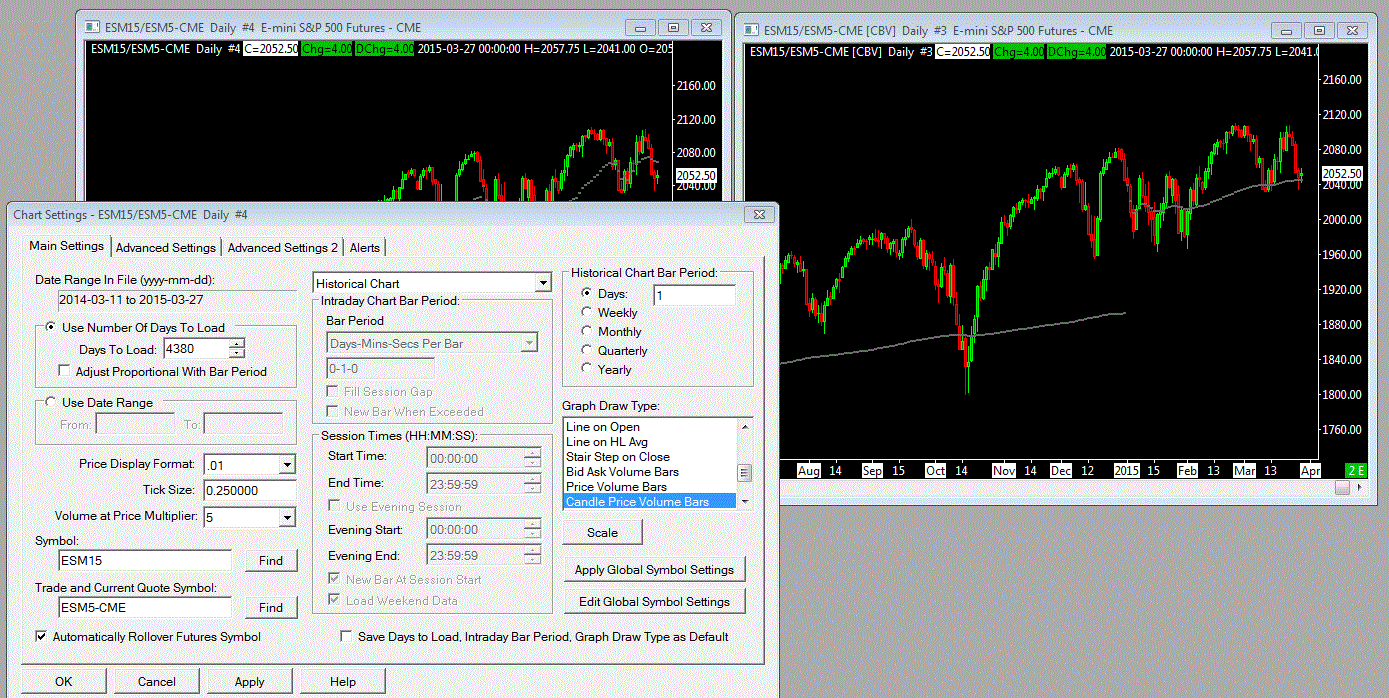Image resolution: width=1389 pixels, height=698 pixels.
Task: Choose the Quarterly bar period
Action: pyautogui.click(x=614, y=351)
